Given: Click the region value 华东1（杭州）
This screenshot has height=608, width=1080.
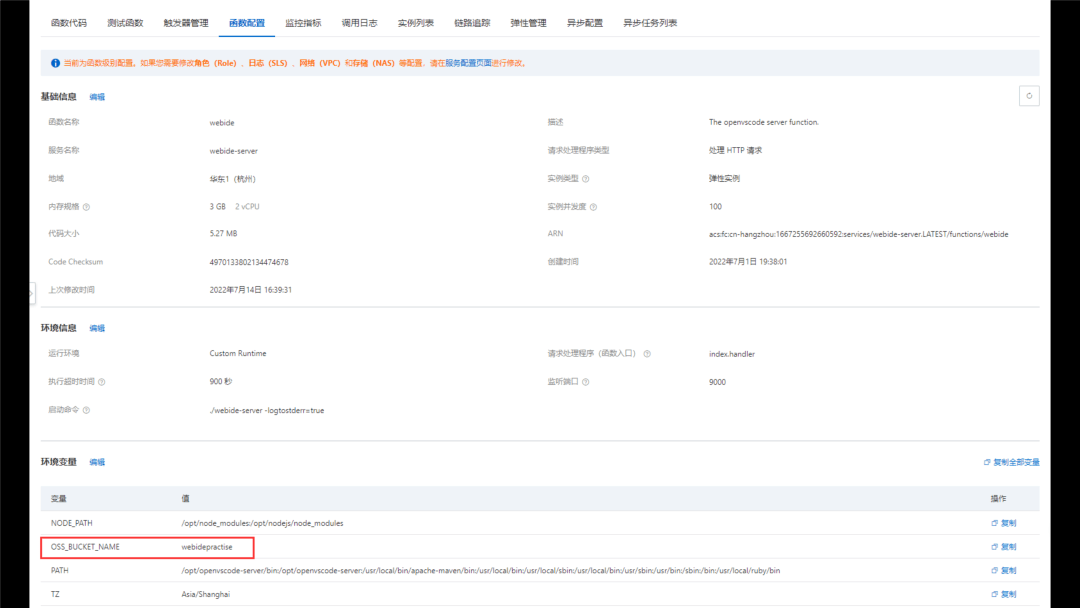Looking at the screenshot, I should coord(233,179).
